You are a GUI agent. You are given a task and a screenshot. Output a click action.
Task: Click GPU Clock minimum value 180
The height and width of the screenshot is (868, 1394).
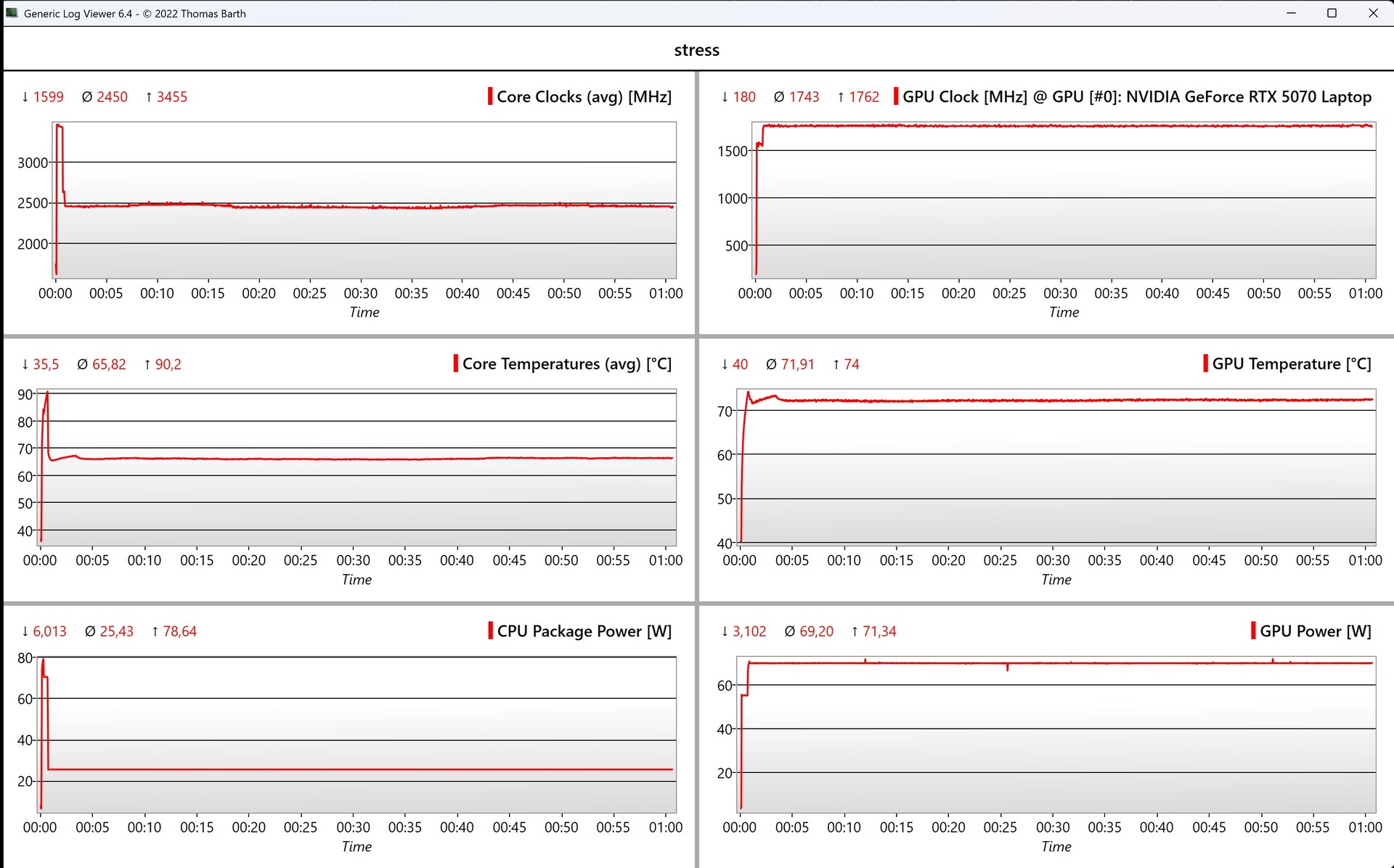coord(743,97)
